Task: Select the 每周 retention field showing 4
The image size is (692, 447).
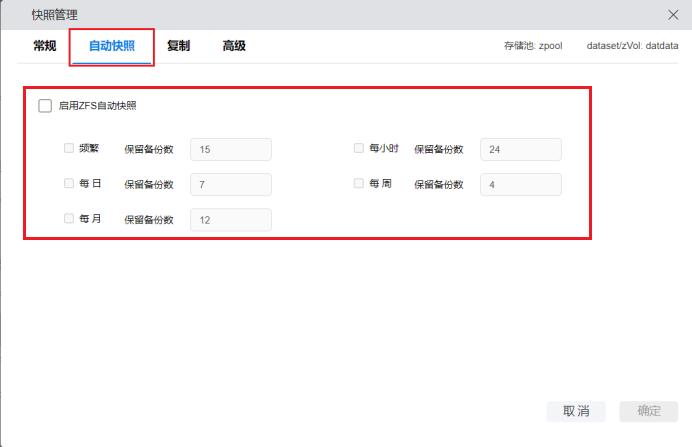Action: click(521, 185)
